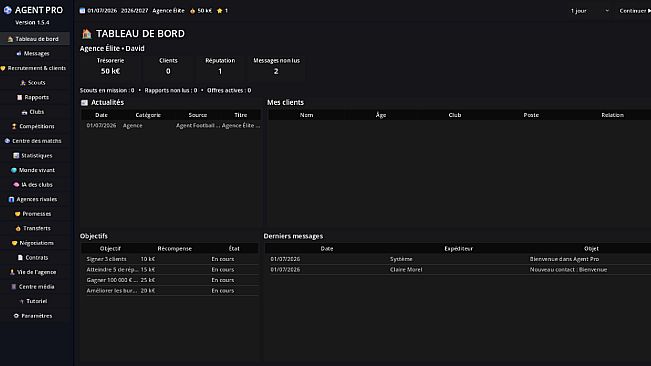This screenshot has width=651, height=366.
Task: Click the newspaper icon beside Actualités
Action: [x=84, y=102]
